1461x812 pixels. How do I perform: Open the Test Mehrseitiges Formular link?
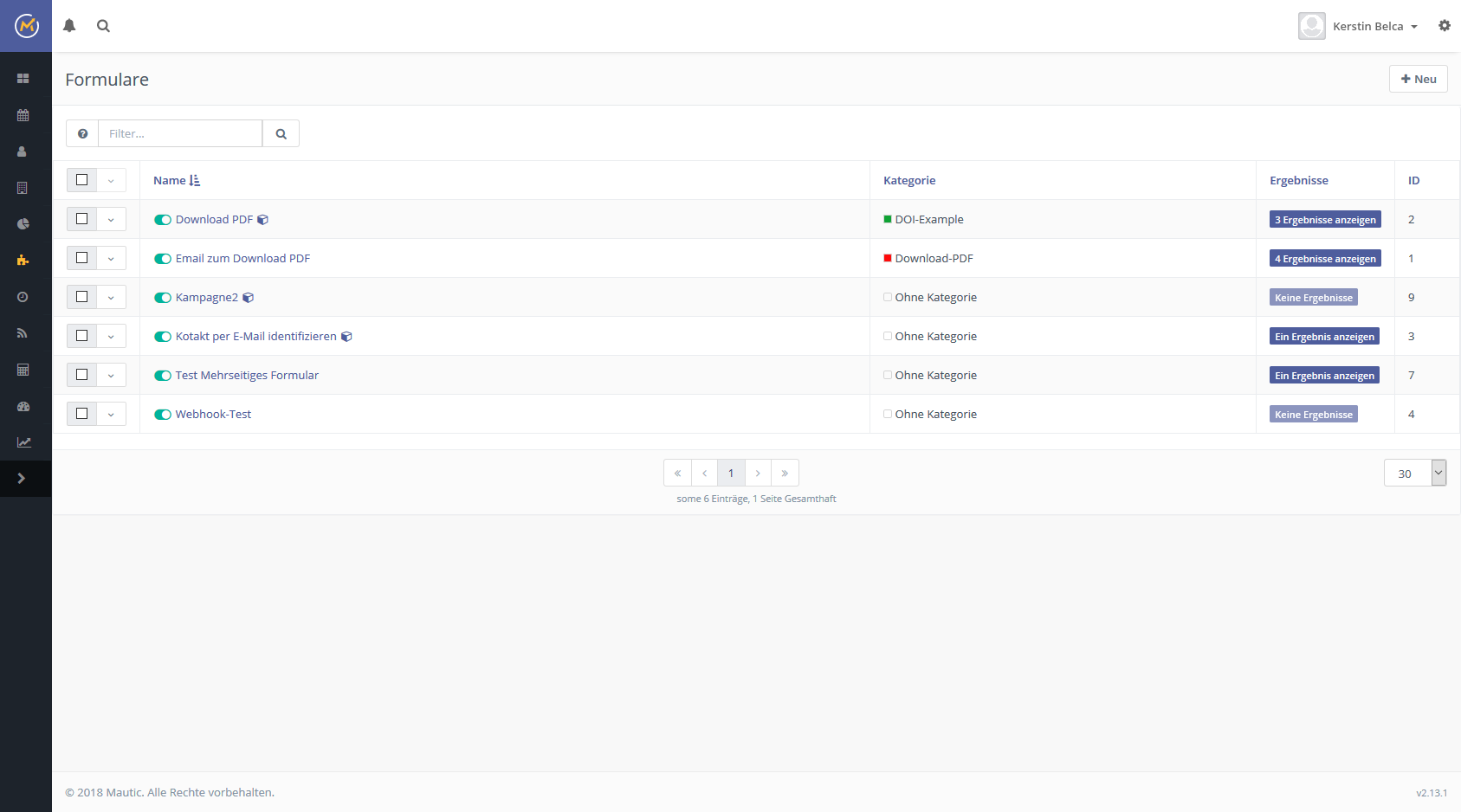tap(247, 375)
